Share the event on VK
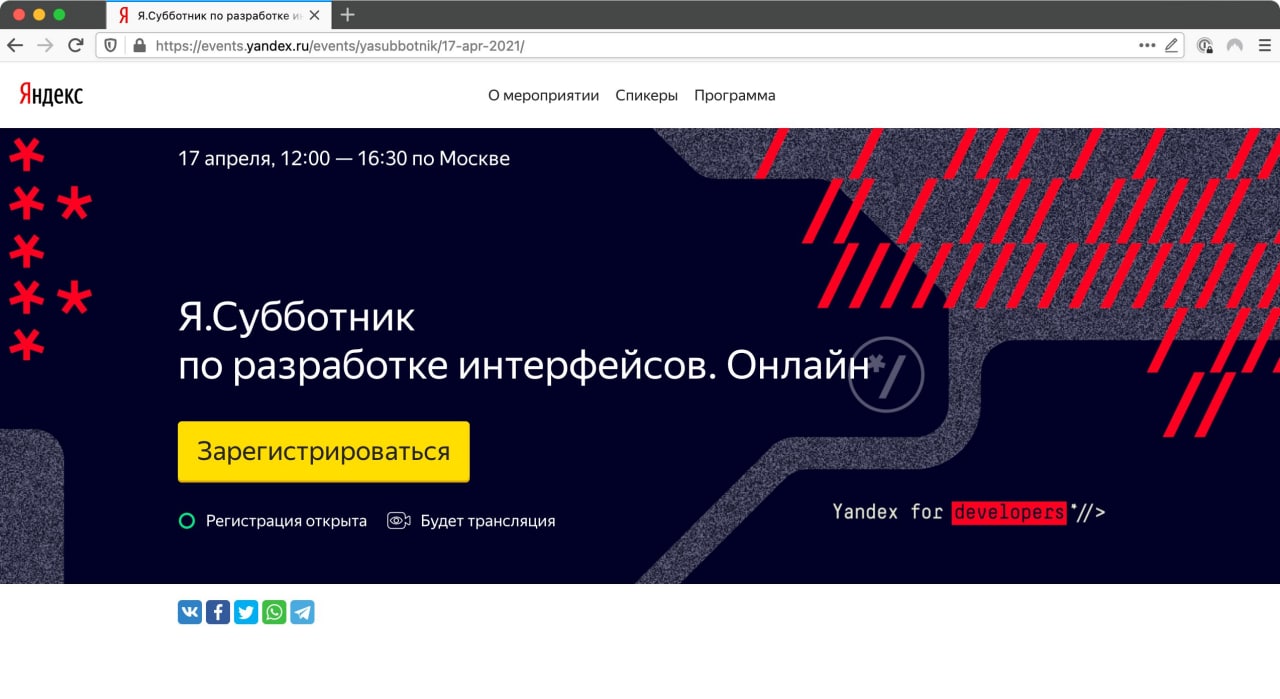Screen dimensions: 1280x699 coord(190,612)
